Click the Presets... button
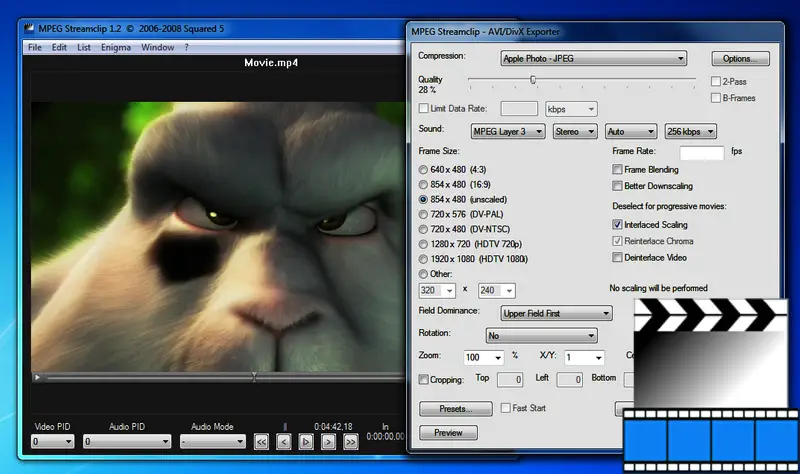800x474 pixels. [x=456, y=409]
